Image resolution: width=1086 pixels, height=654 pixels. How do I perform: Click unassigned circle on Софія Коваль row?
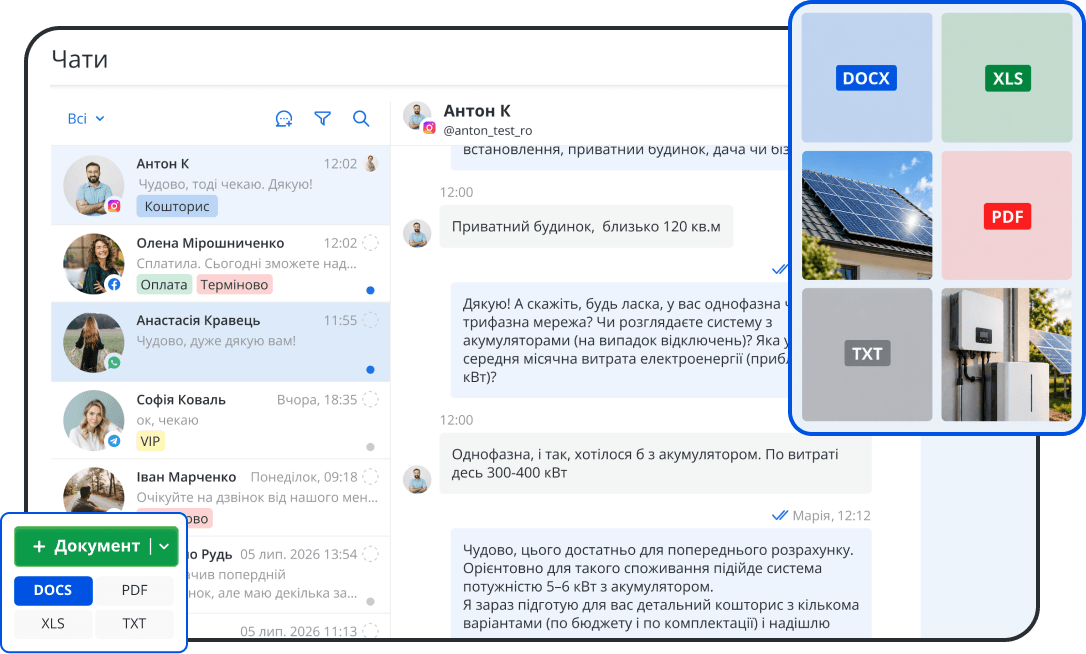point(371,399)
